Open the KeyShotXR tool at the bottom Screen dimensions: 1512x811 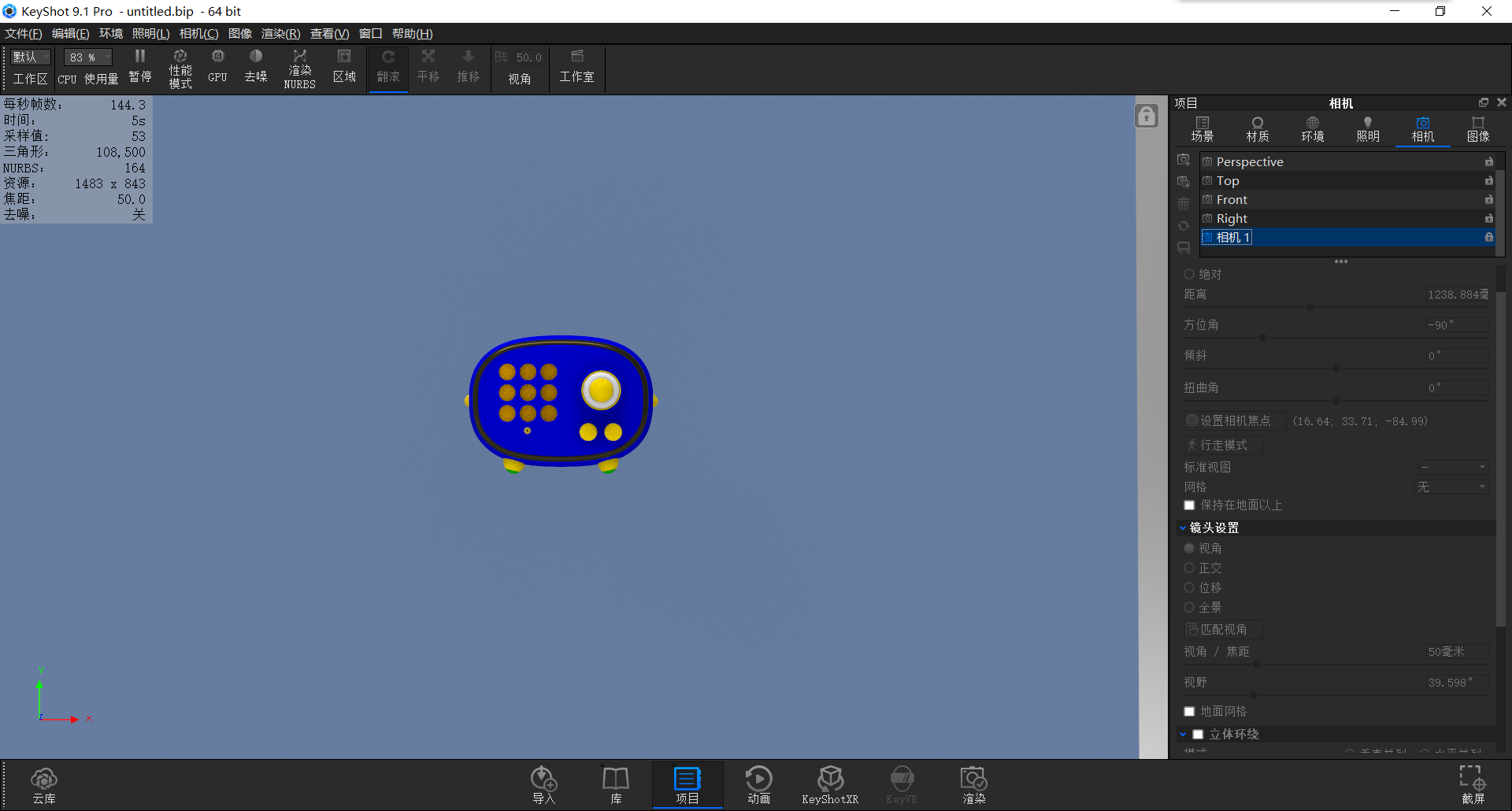pos(830,783)
